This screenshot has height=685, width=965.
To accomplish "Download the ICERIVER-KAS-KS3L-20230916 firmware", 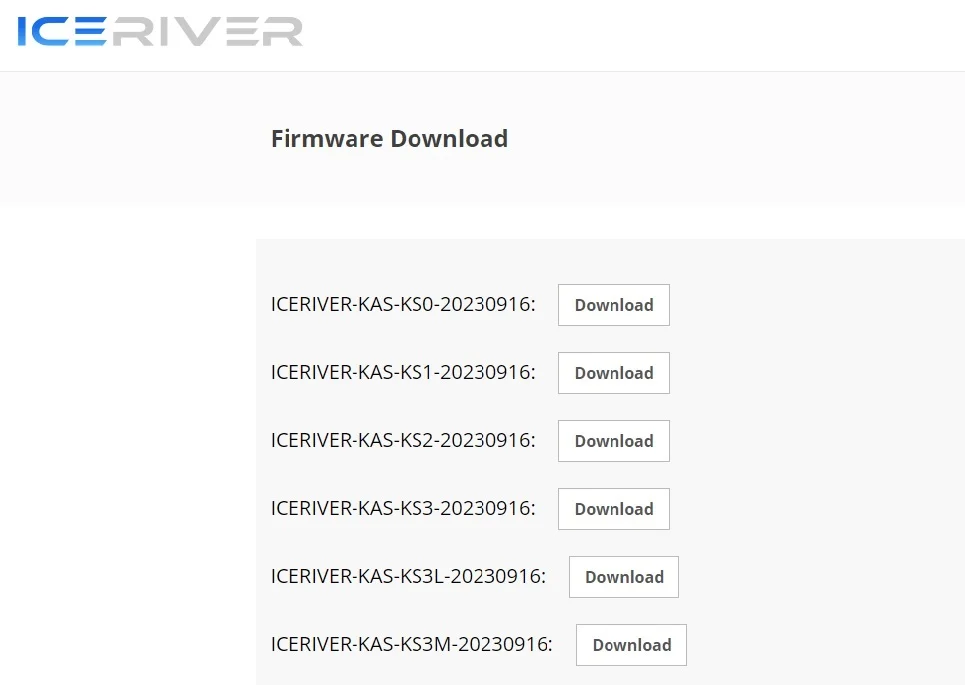I will coord(624,577).
